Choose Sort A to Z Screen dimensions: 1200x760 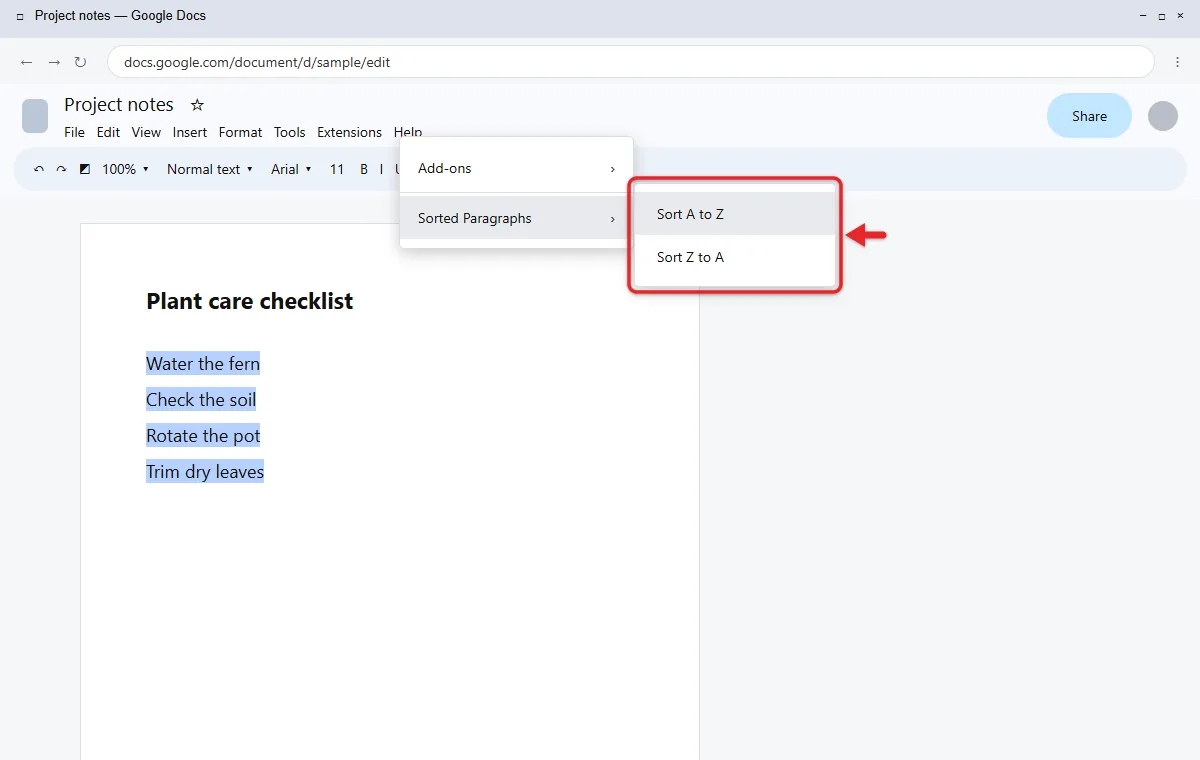[x=735, y=214]
